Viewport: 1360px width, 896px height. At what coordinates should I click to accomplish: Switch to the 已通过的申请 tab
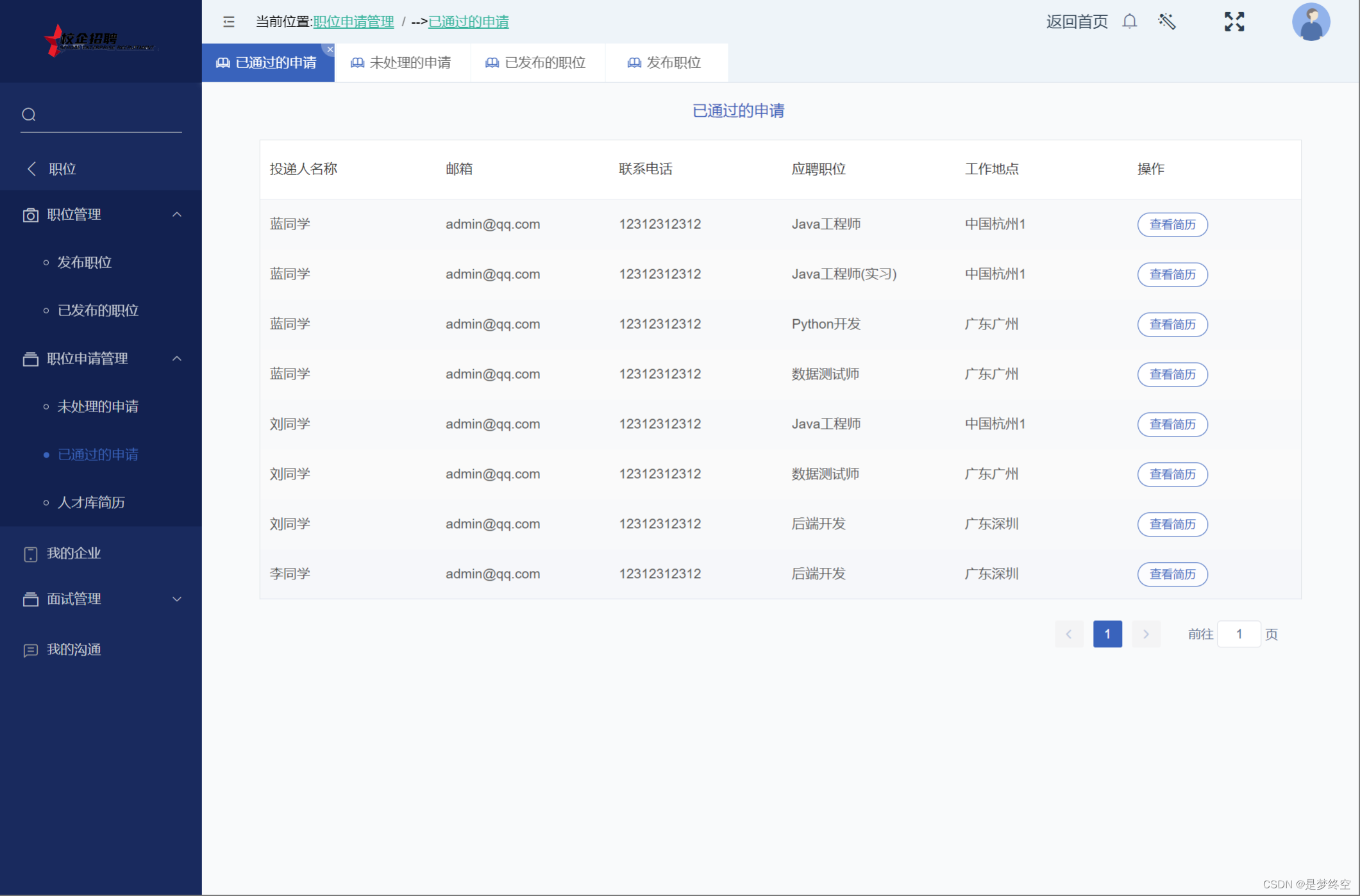(268, 63)
